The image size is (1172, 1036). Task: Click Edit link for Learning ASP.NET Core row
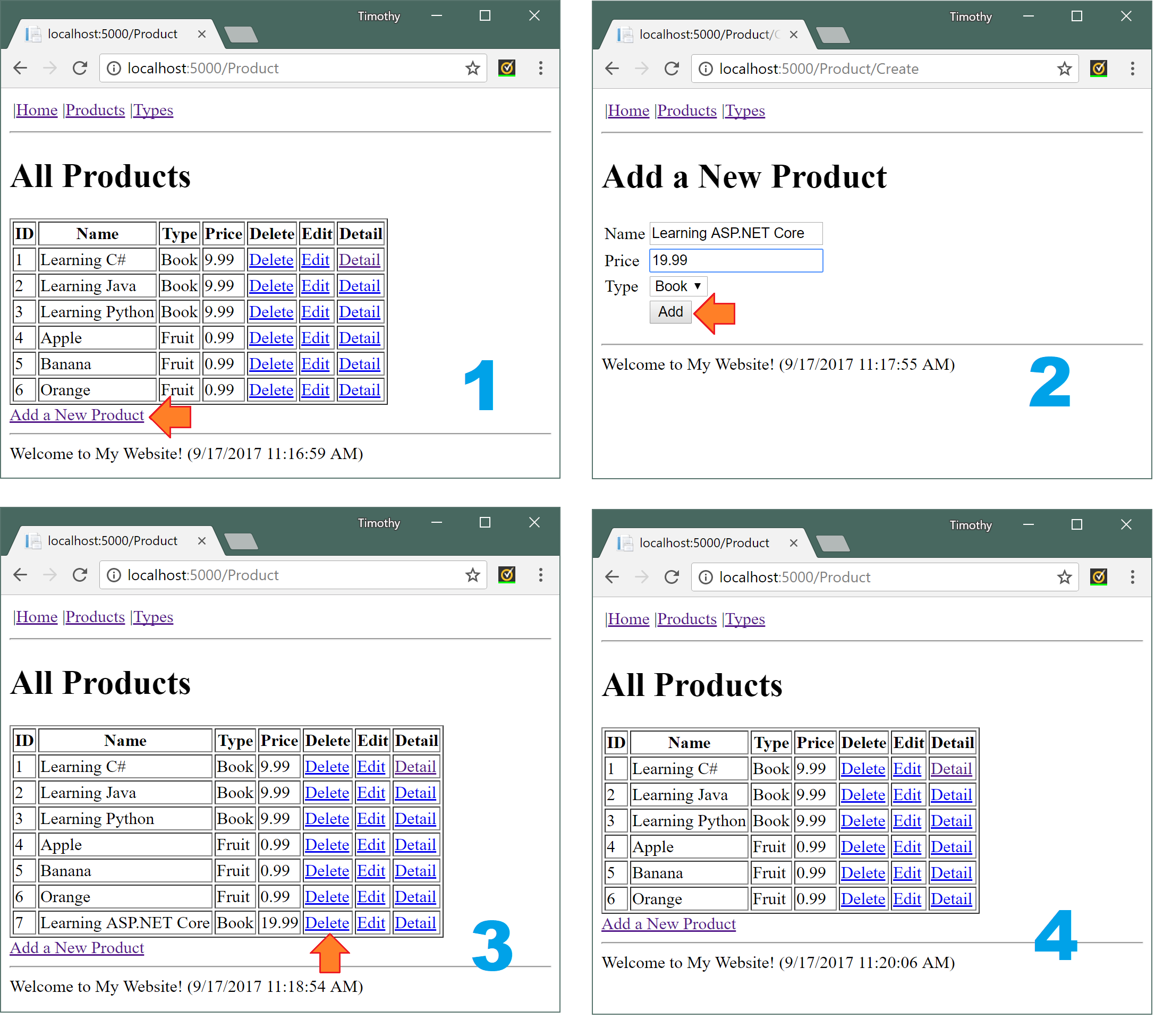(371, 922)
